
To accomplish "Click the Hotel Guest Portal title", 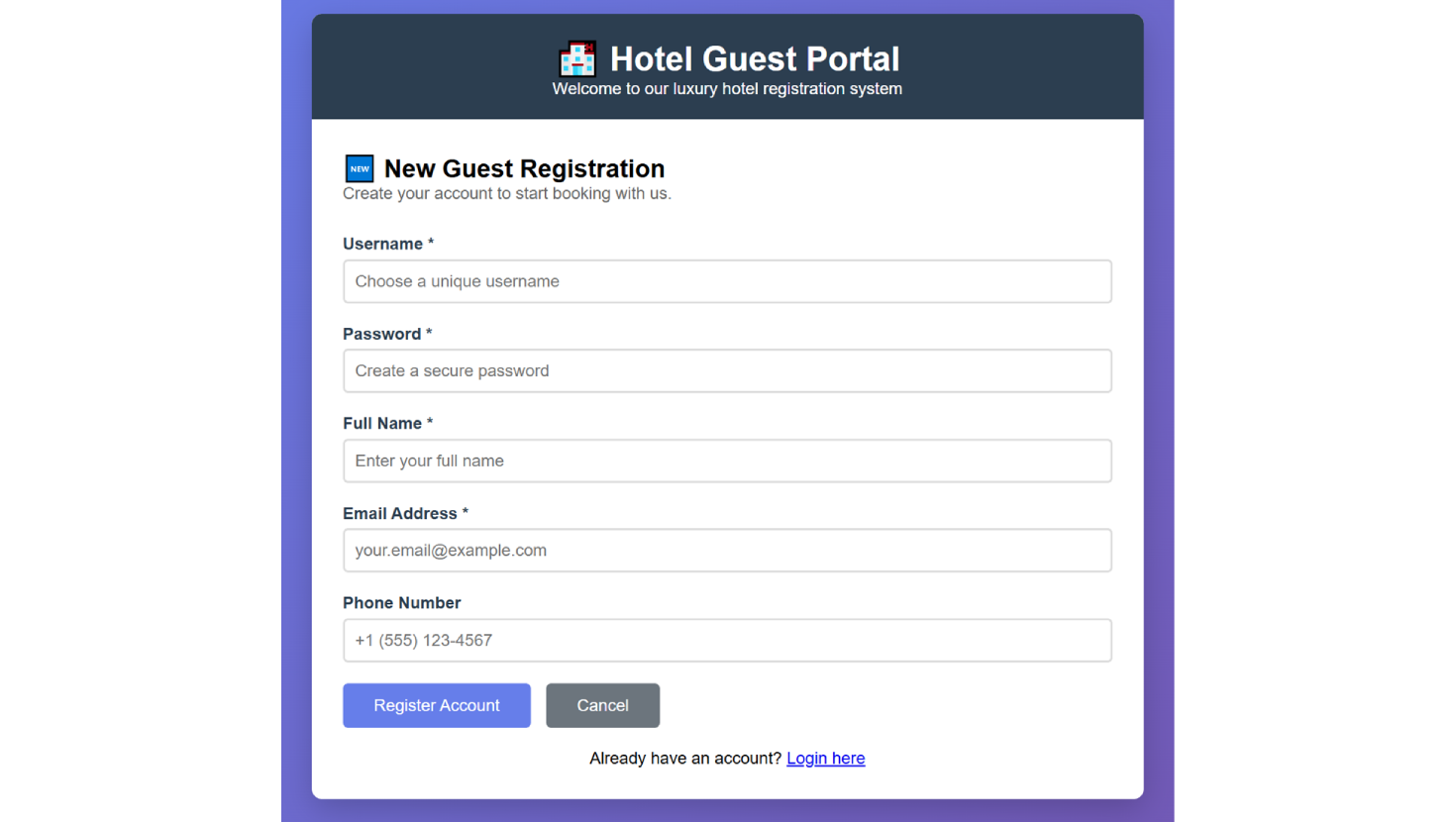I will (754, 59).
